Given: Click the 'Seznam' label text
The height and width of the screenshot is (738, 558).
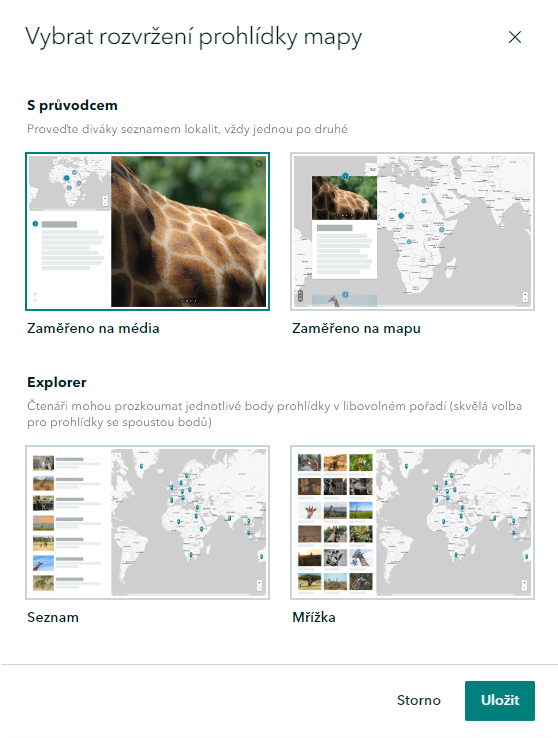Looking at the screenshot, I should [x=53, y=617].
